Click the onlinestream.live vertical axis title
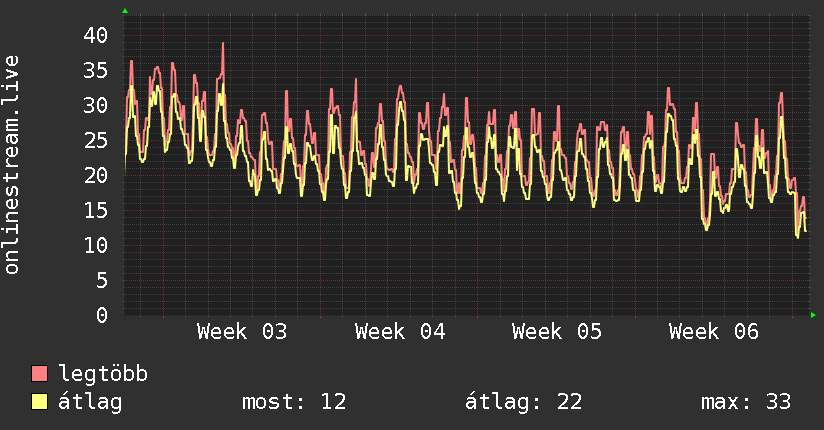The height and width of the screenshot is (430, 824). [x=11, y=165]
